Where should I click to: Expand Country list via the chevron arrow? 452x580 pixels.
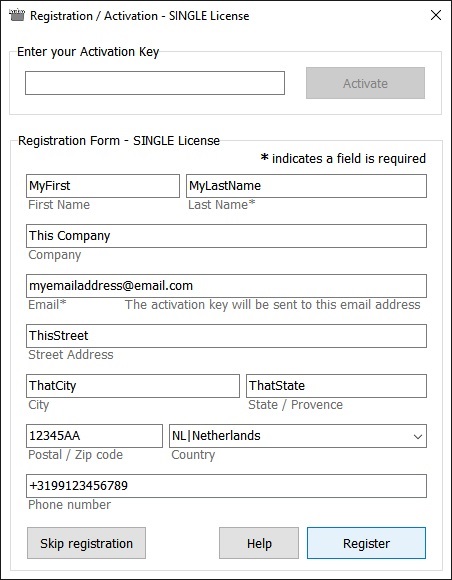418,436
